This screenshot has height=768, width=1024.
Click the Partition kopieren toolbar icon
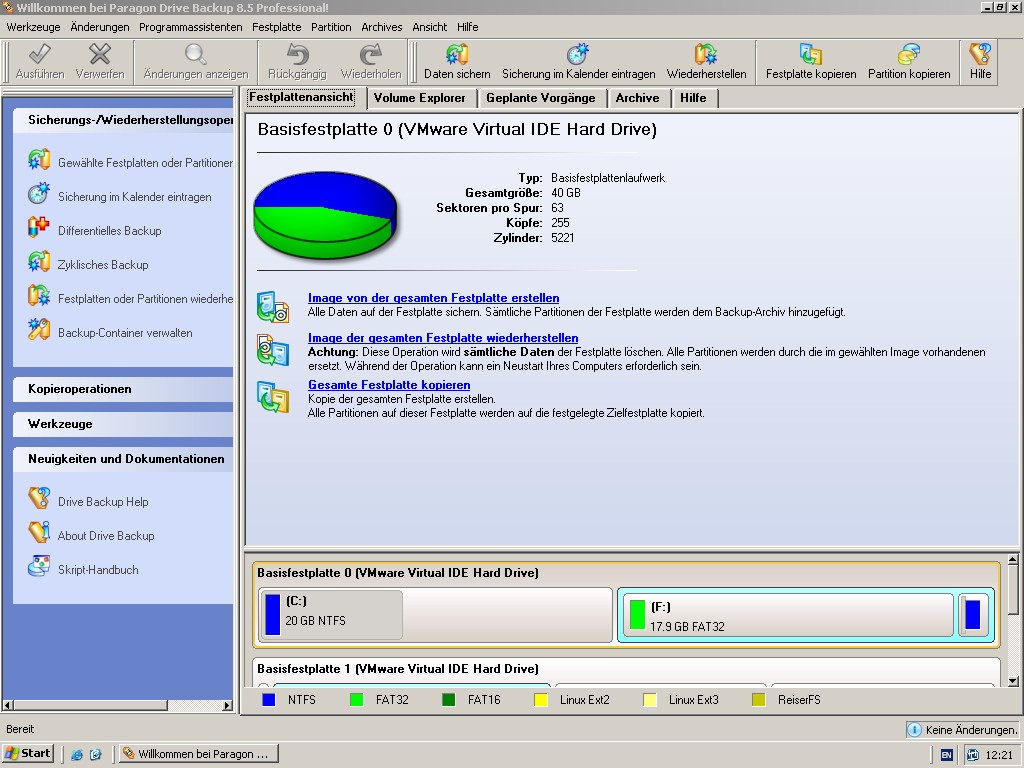tap(908, 54)
